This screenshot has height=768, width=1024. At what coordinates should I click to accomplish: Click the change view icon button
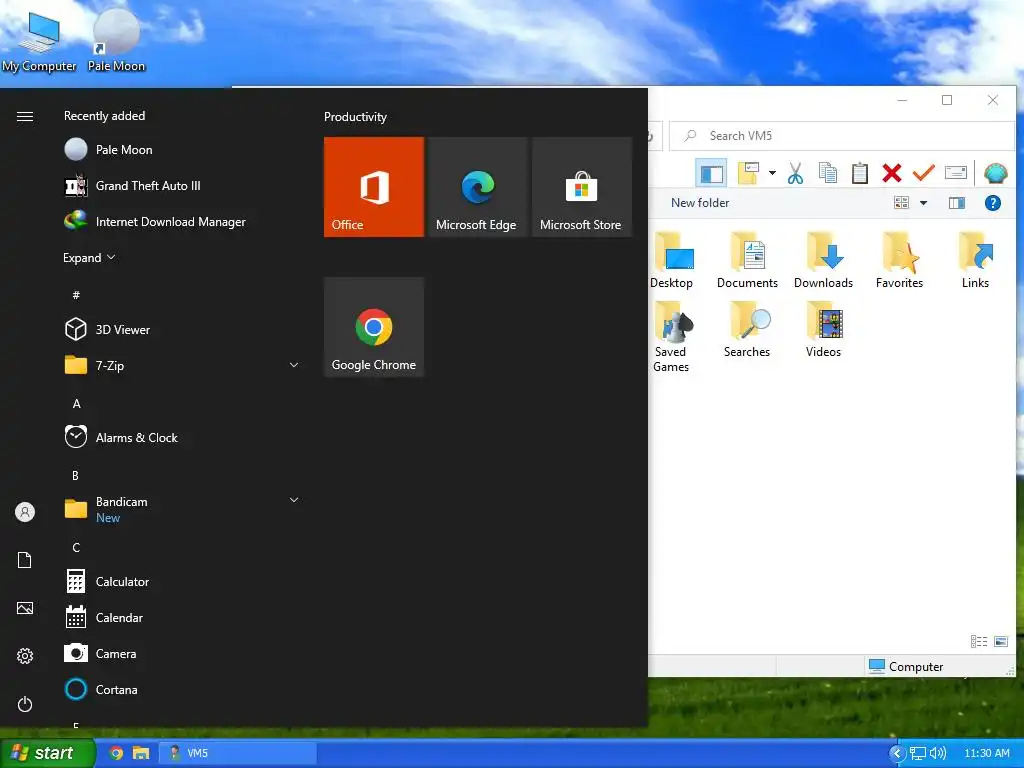(901, 203)
